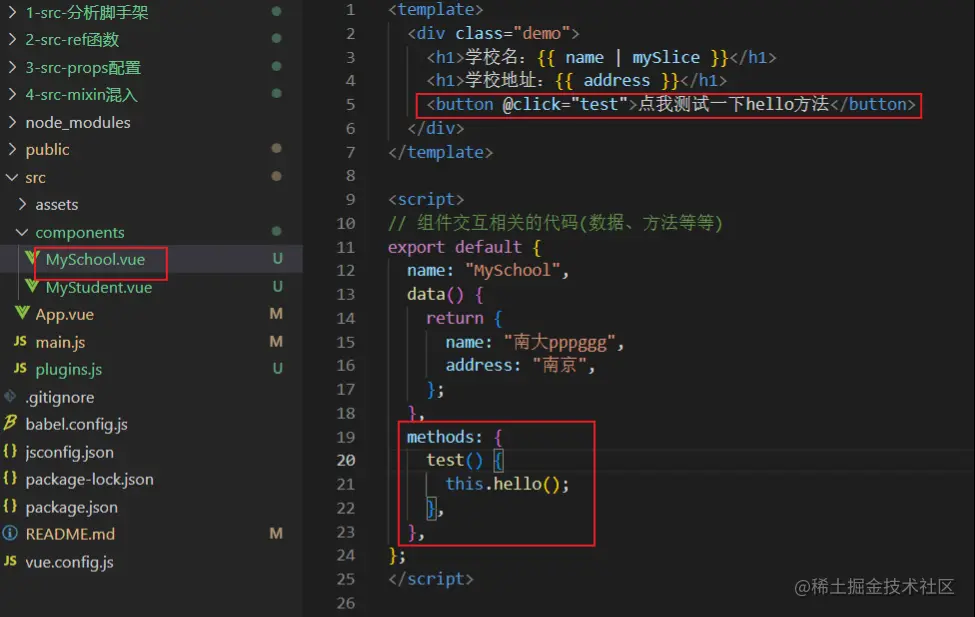Click the @click="test" attribute in code

pos(565,104)
